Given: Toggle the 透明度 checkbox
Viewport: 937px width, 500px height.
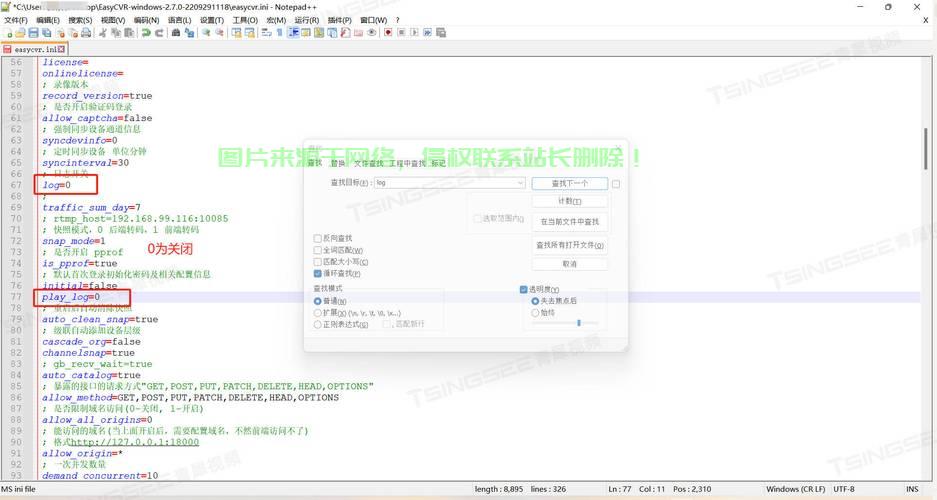Looking at the screenshot, I should (523, 289).
